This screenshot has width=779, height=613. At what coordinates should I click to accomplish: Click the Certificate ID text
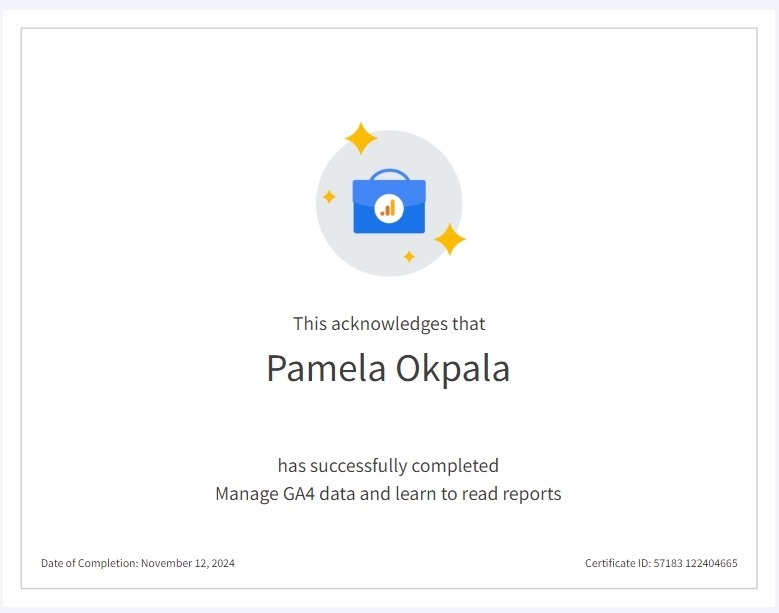click(661, 563)
